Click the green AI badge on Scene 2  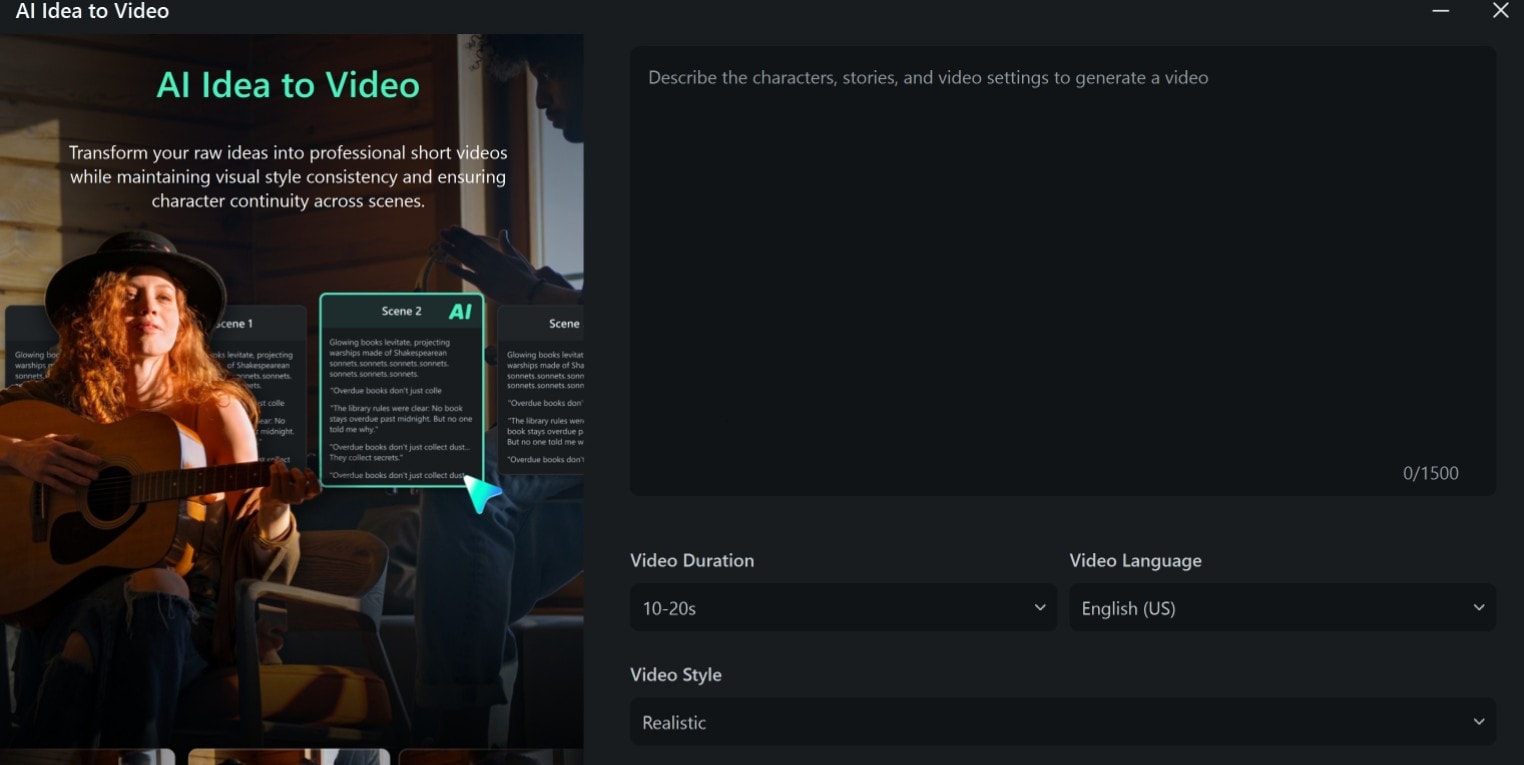(x=460, y=312)
